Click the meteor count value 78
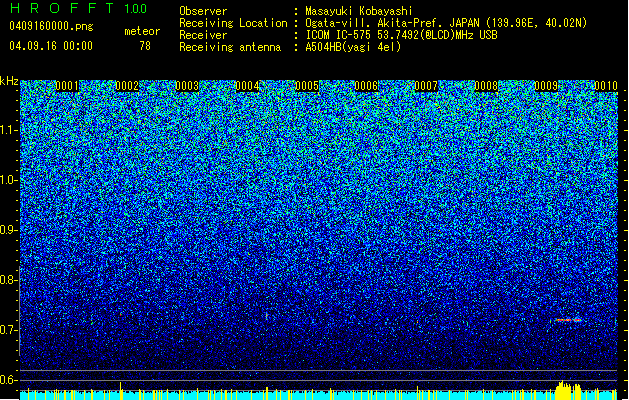Viewport: 629px width, 400px height. 145,46
